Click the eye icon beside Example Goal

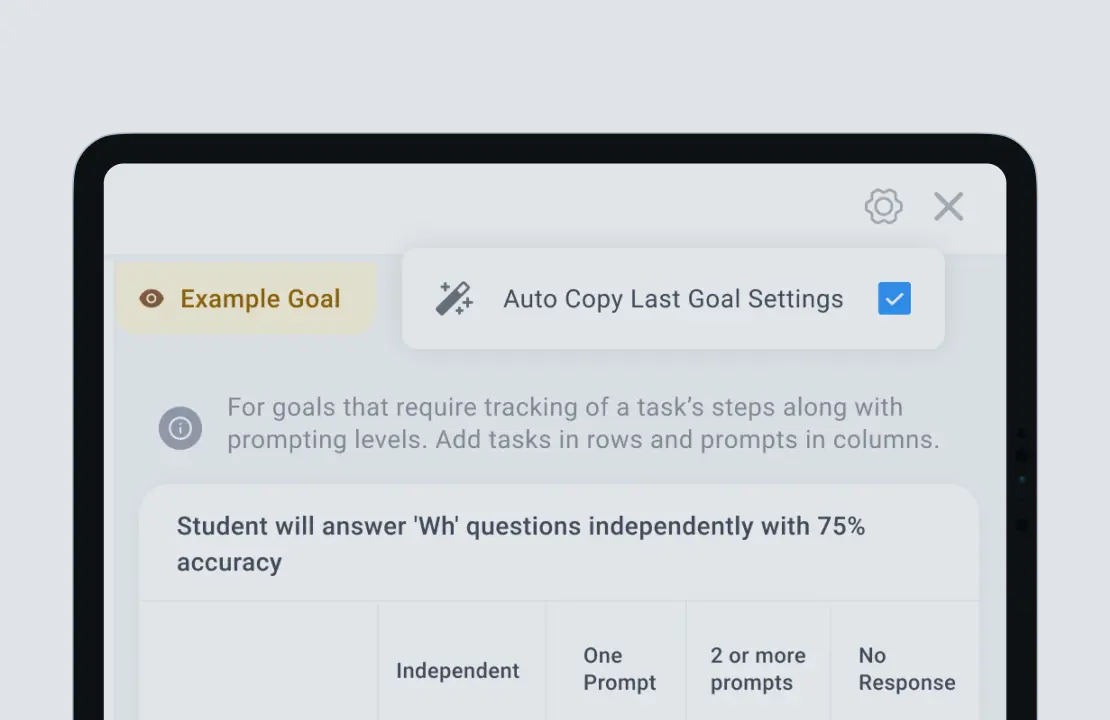pos(151,299)
